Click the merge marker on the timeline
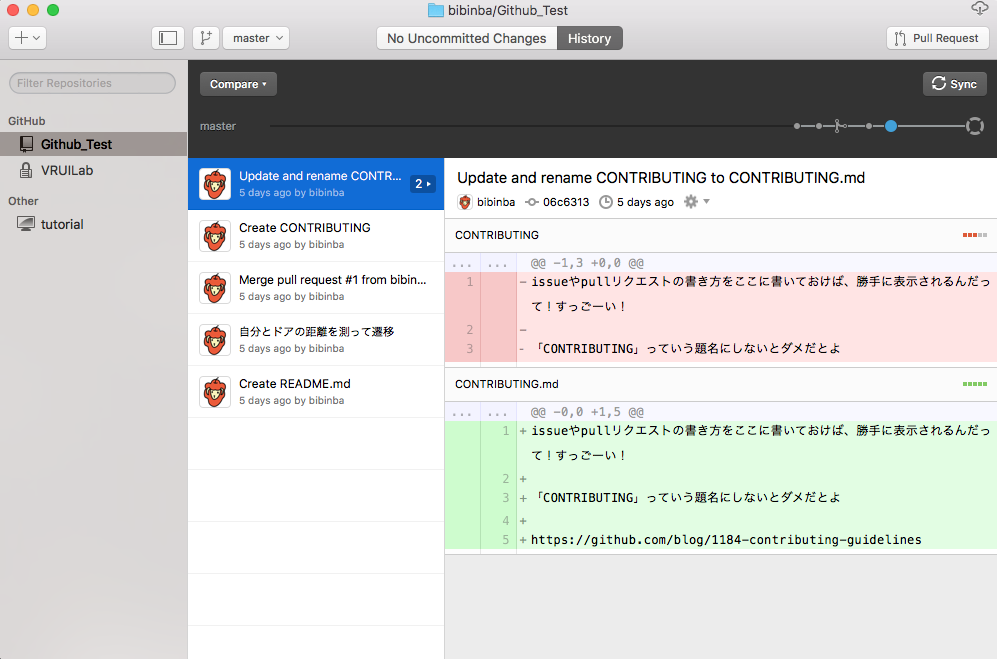 click(839, 126)
